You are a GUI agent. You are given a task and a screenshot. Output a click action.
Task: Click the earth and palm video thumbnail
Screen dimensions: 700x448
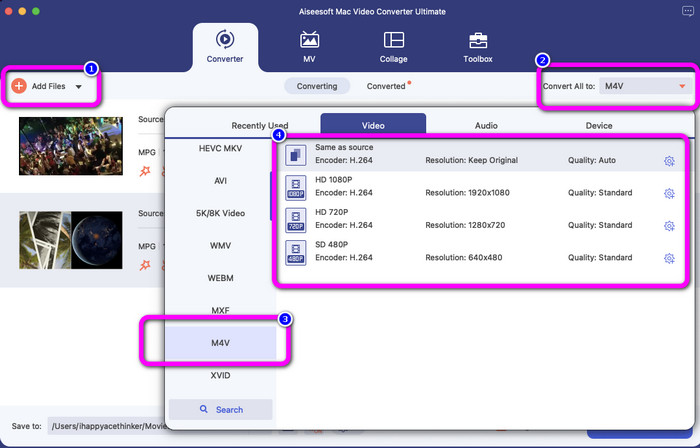pos(71,240)
